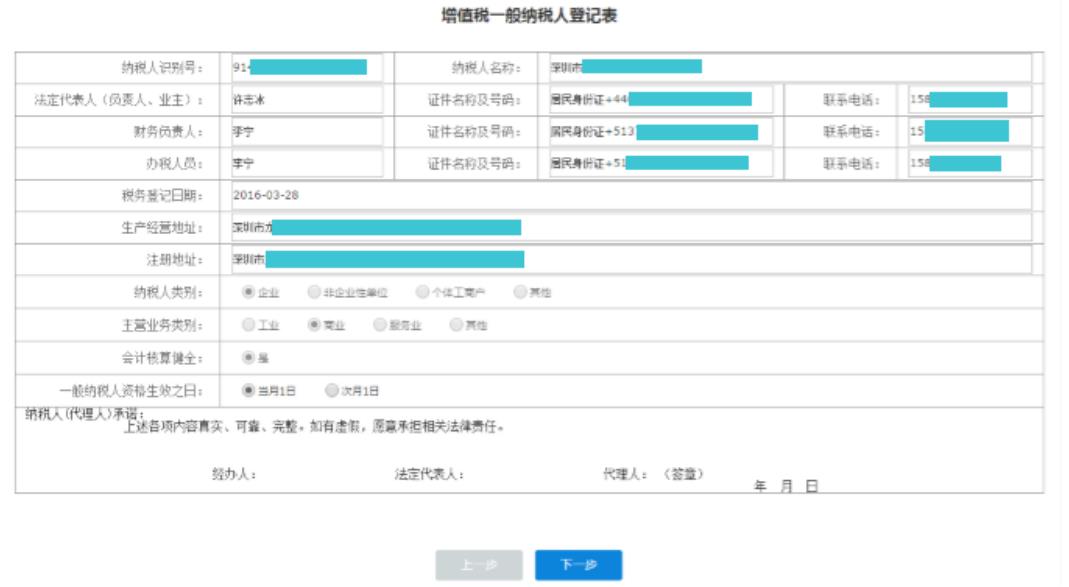Viewport: 1069px width, 587px height.
Task: Click the 财务负责人 name input field
Action: (306, 132)
